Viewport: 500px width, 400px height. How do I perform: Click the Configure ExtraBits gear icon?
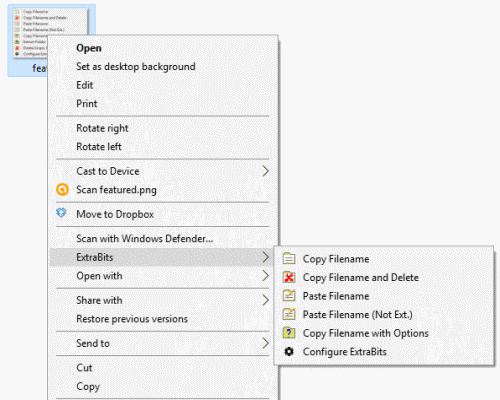(289, 351)
